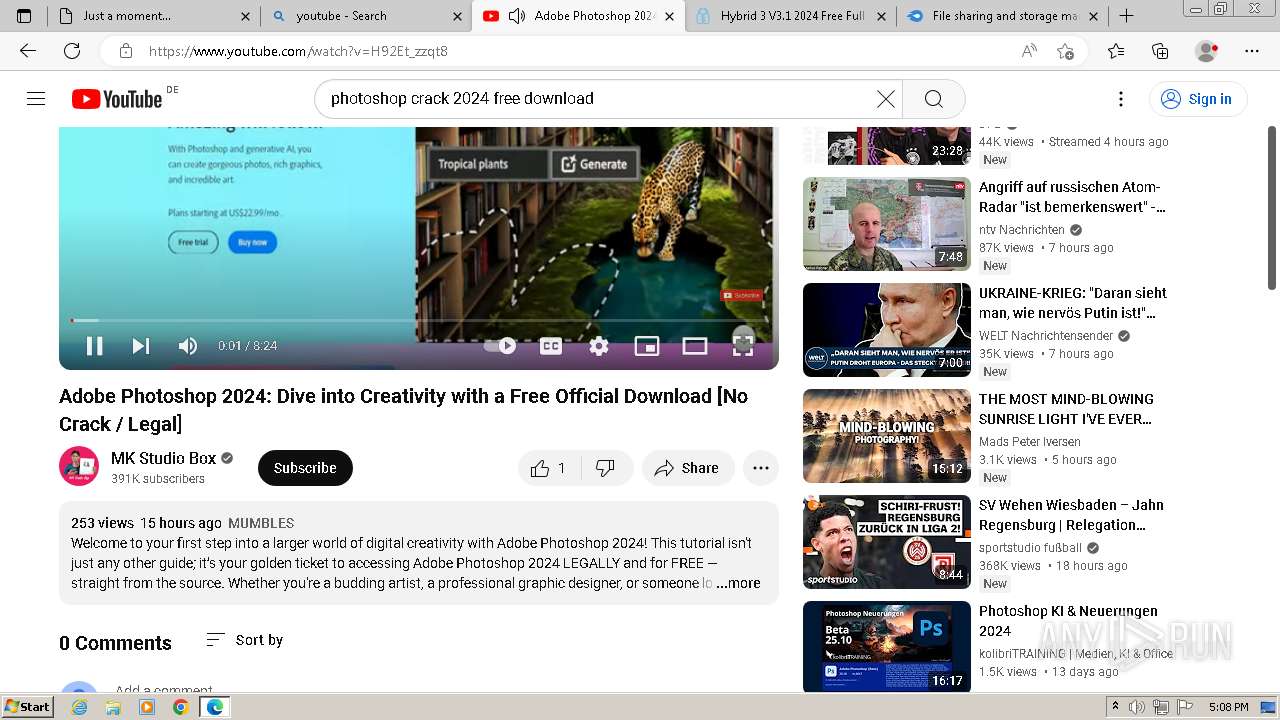Open browser profile avatar
Screen dimensions: 1280x720
1207,51
